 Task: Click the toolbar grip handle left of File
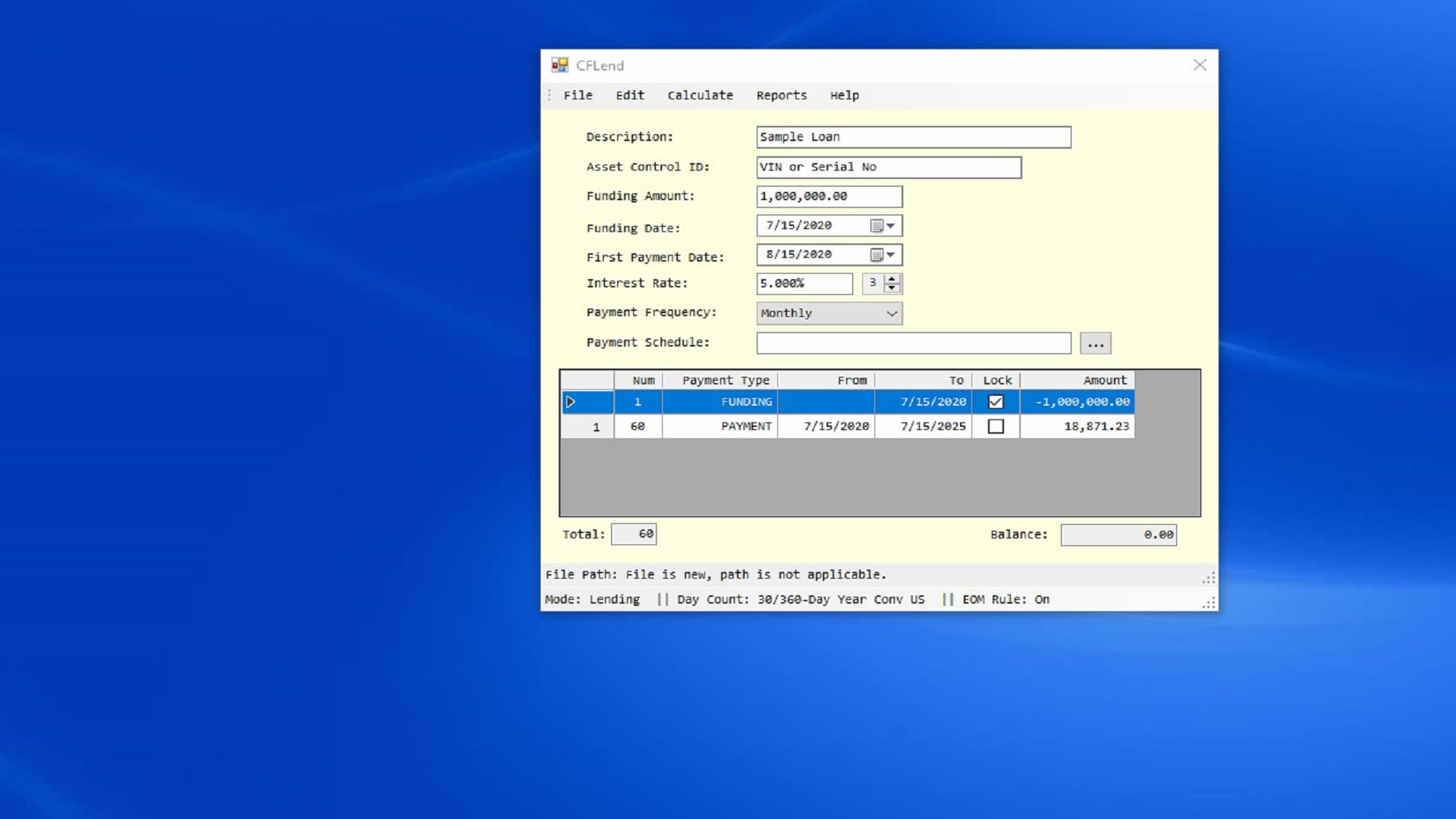(550, 96)
